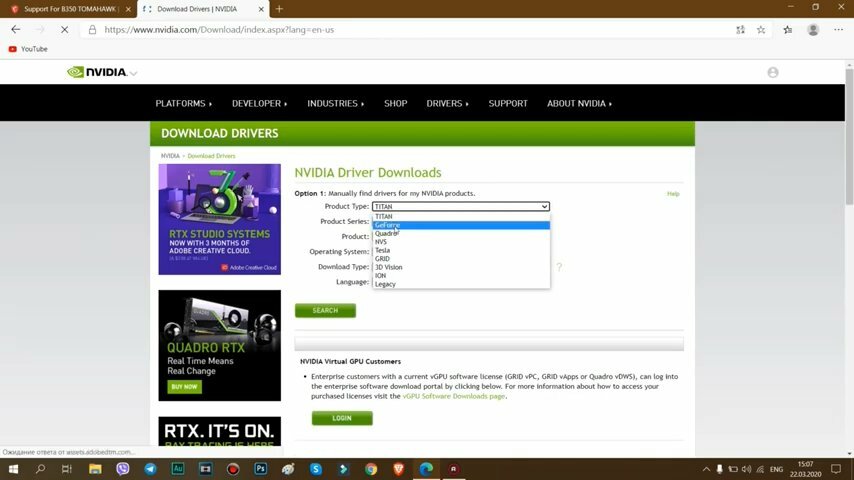This screenshot has width=854, height=480.
Task: Open the browser profile avatar
Action: tap(813, 30)
